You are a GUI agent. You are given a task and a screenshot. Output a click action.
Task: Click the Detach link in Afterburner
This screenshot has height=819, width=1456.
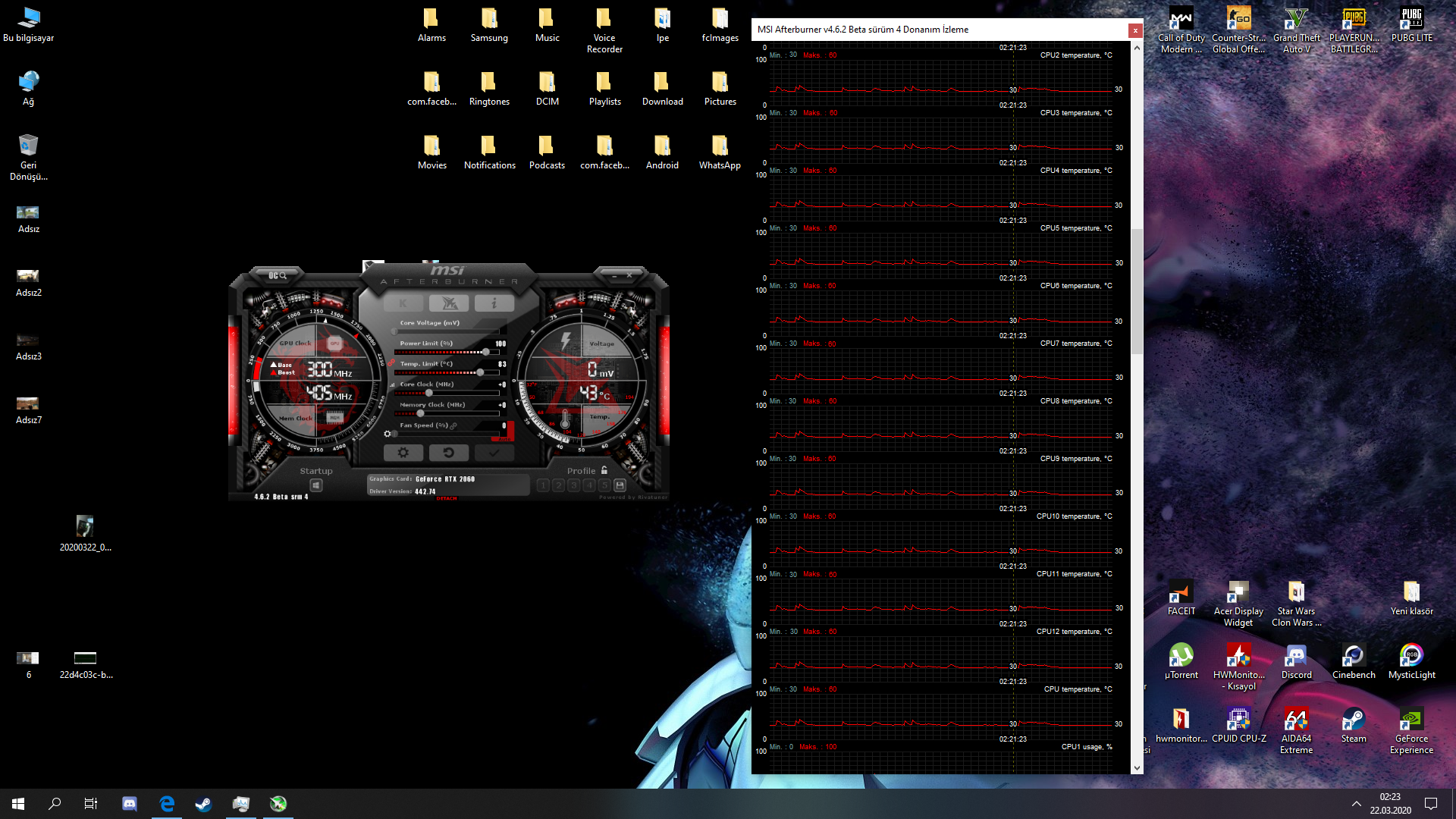(447, 498)
